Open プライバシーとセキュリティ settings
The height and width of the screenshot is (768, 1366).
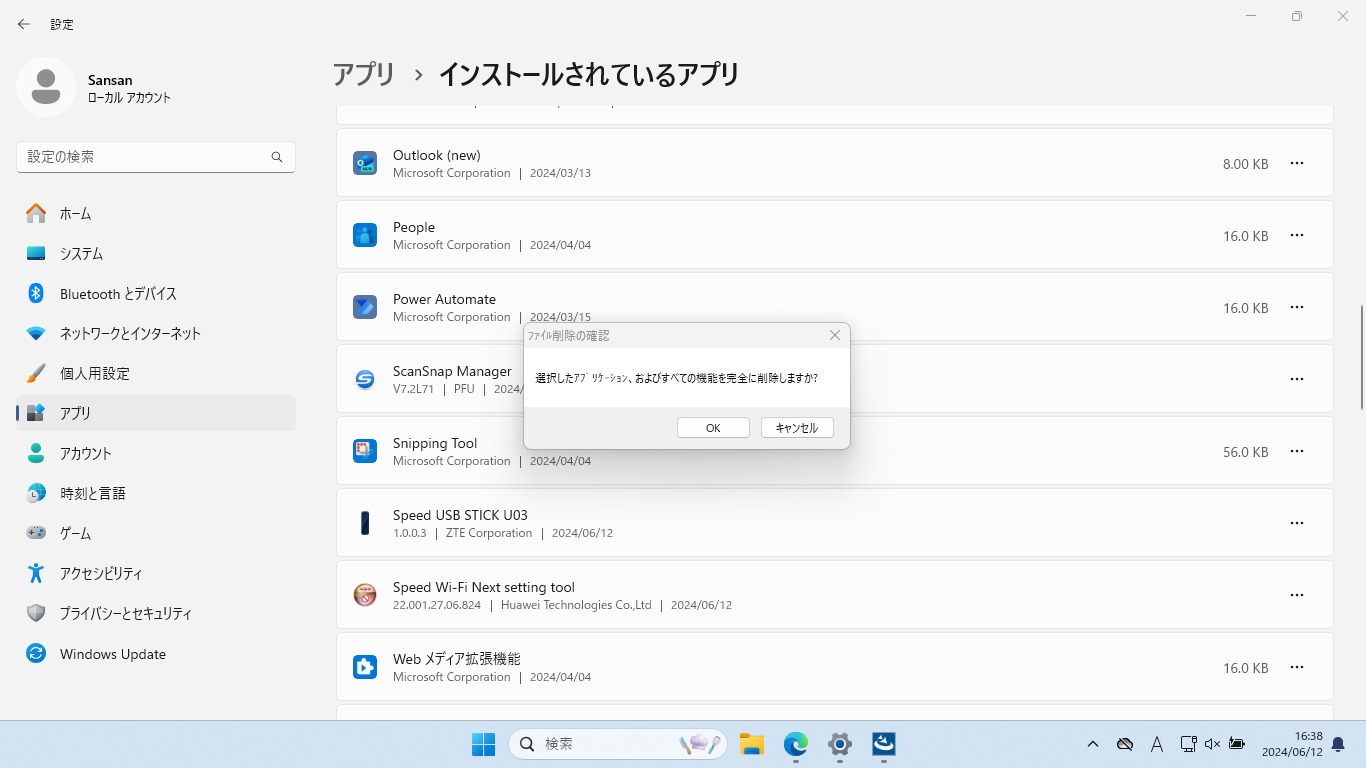coord(156,613)
